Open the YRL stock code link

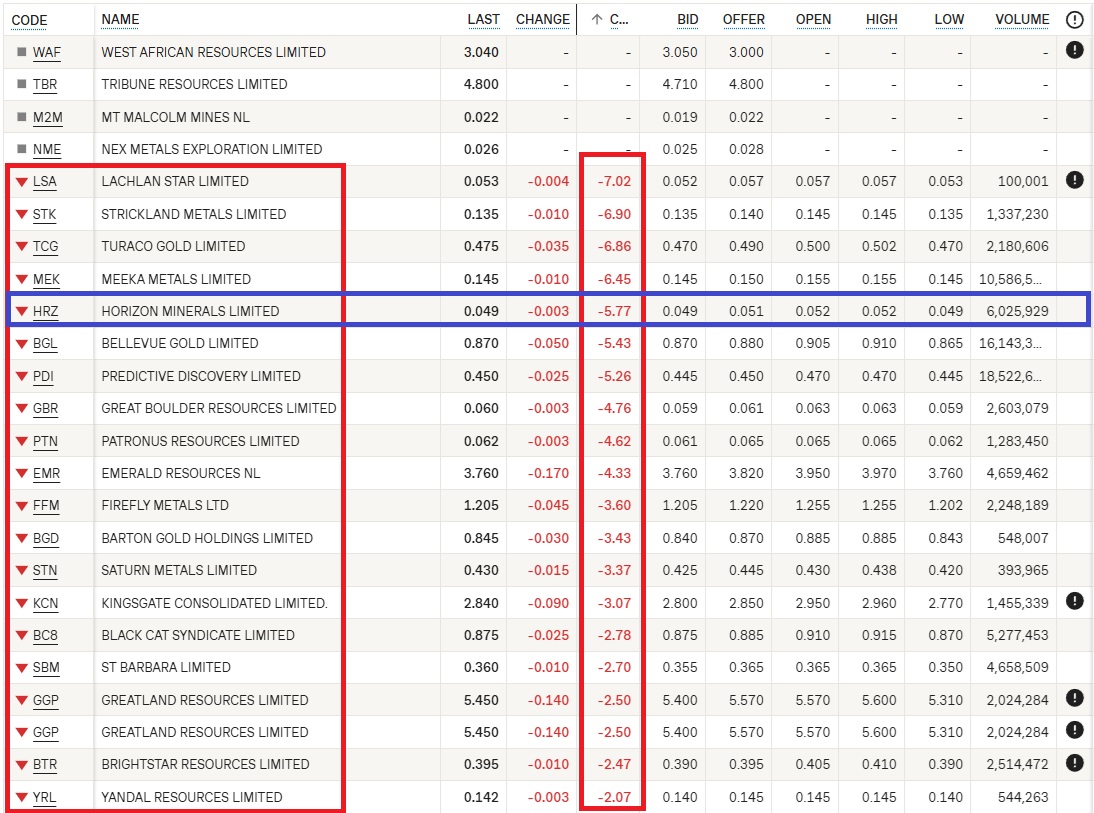[45, 797]
